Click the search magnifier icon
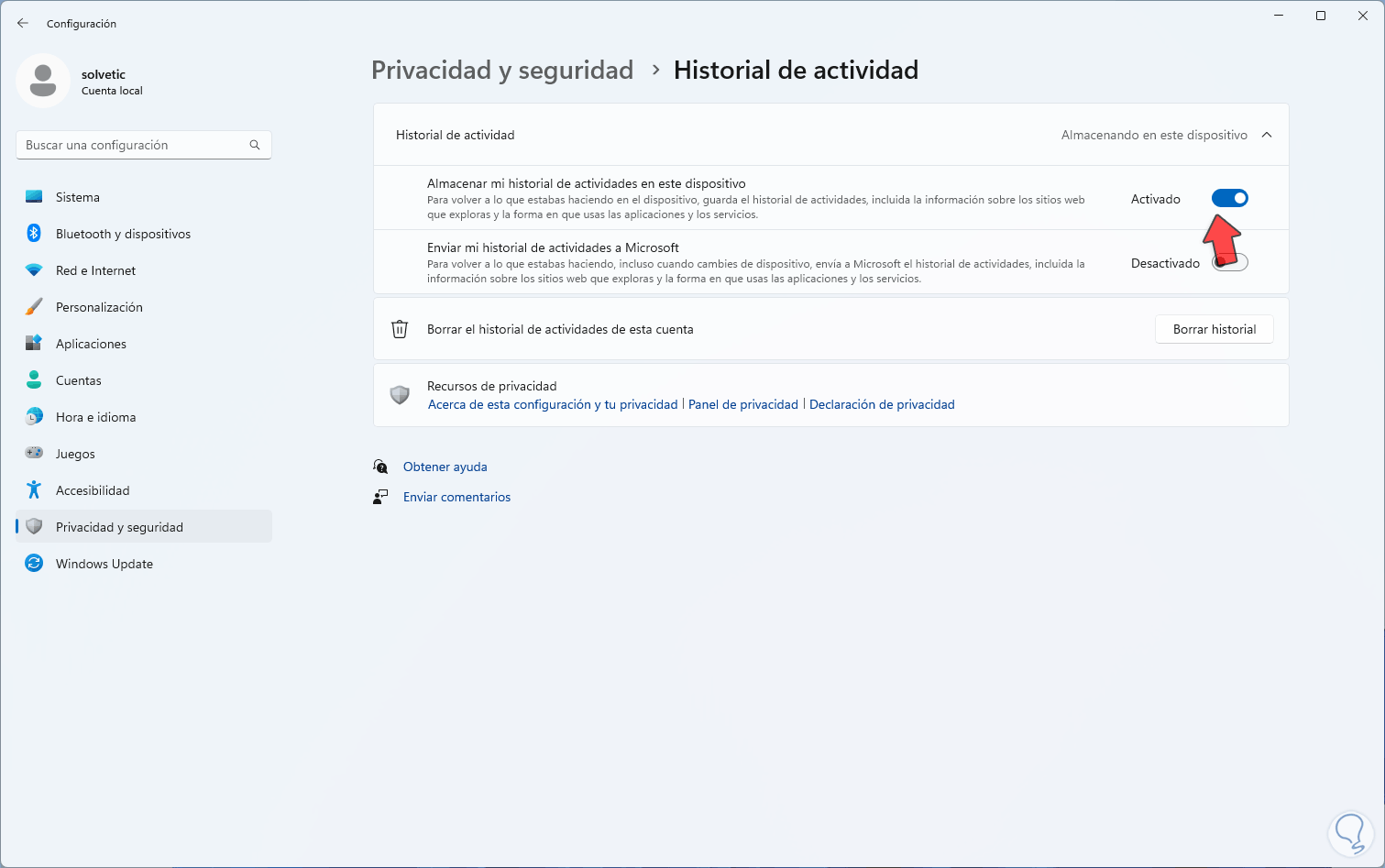The width and height of the screenshot is (1385, 868). 255,145
